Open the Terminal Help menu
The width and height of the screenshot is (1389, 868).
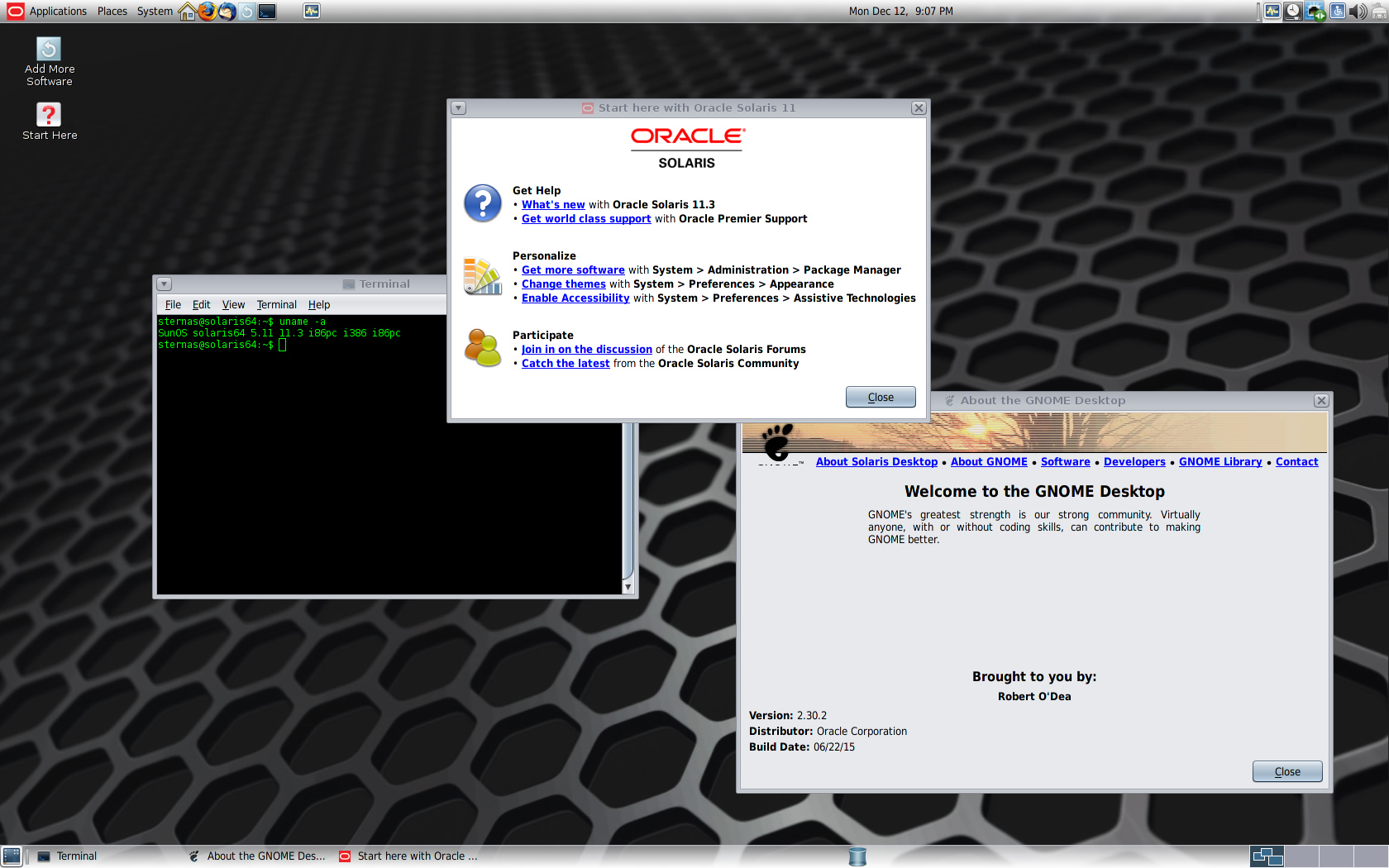point(319,304)
